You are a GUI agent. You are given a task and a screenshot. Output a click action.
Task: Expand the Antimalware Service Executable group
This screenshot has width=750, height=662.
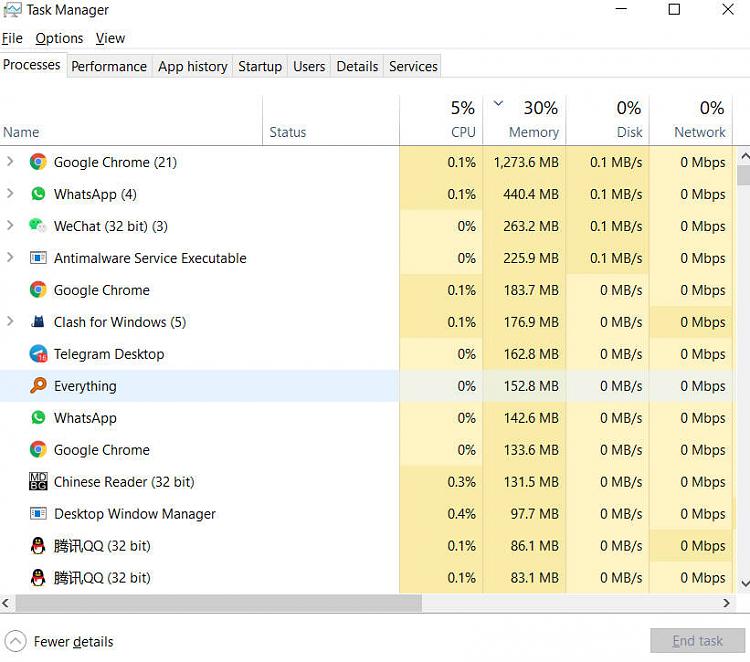(10, 257)
